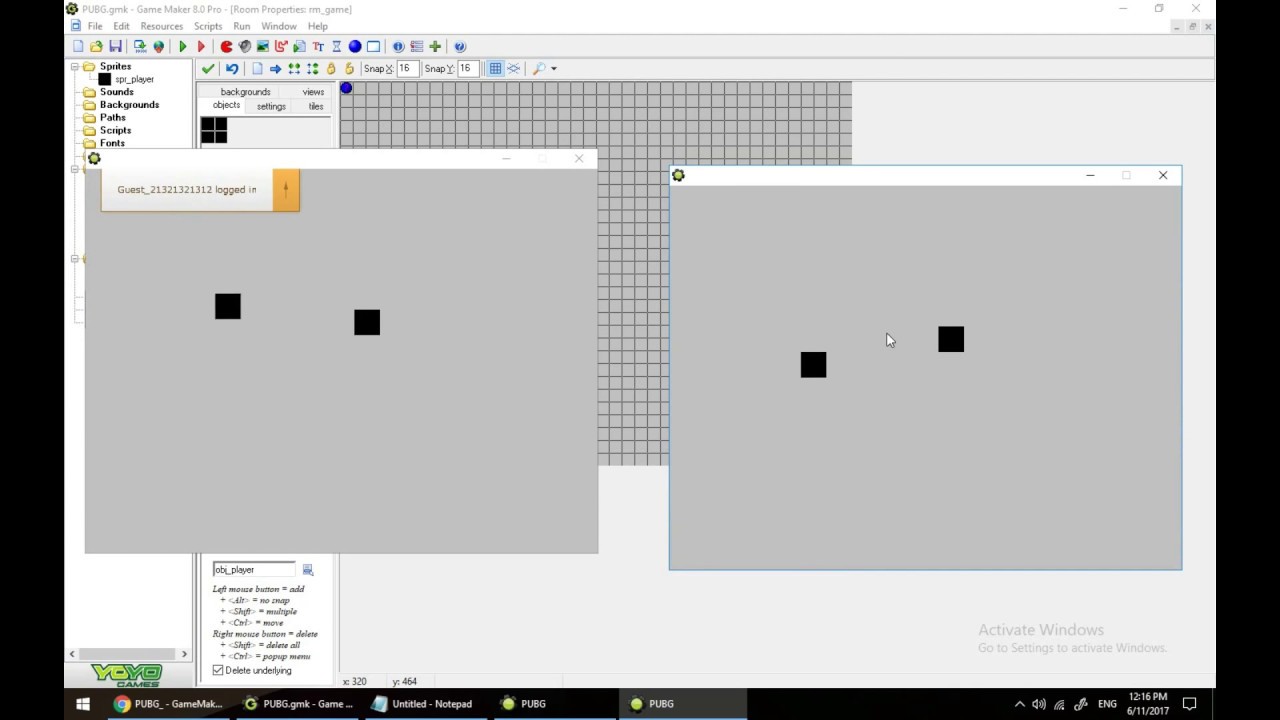Viewport: 1280px width, 720px height.
Task: Run in debug mode with the red arrow
Action: (x=201, y=46)
